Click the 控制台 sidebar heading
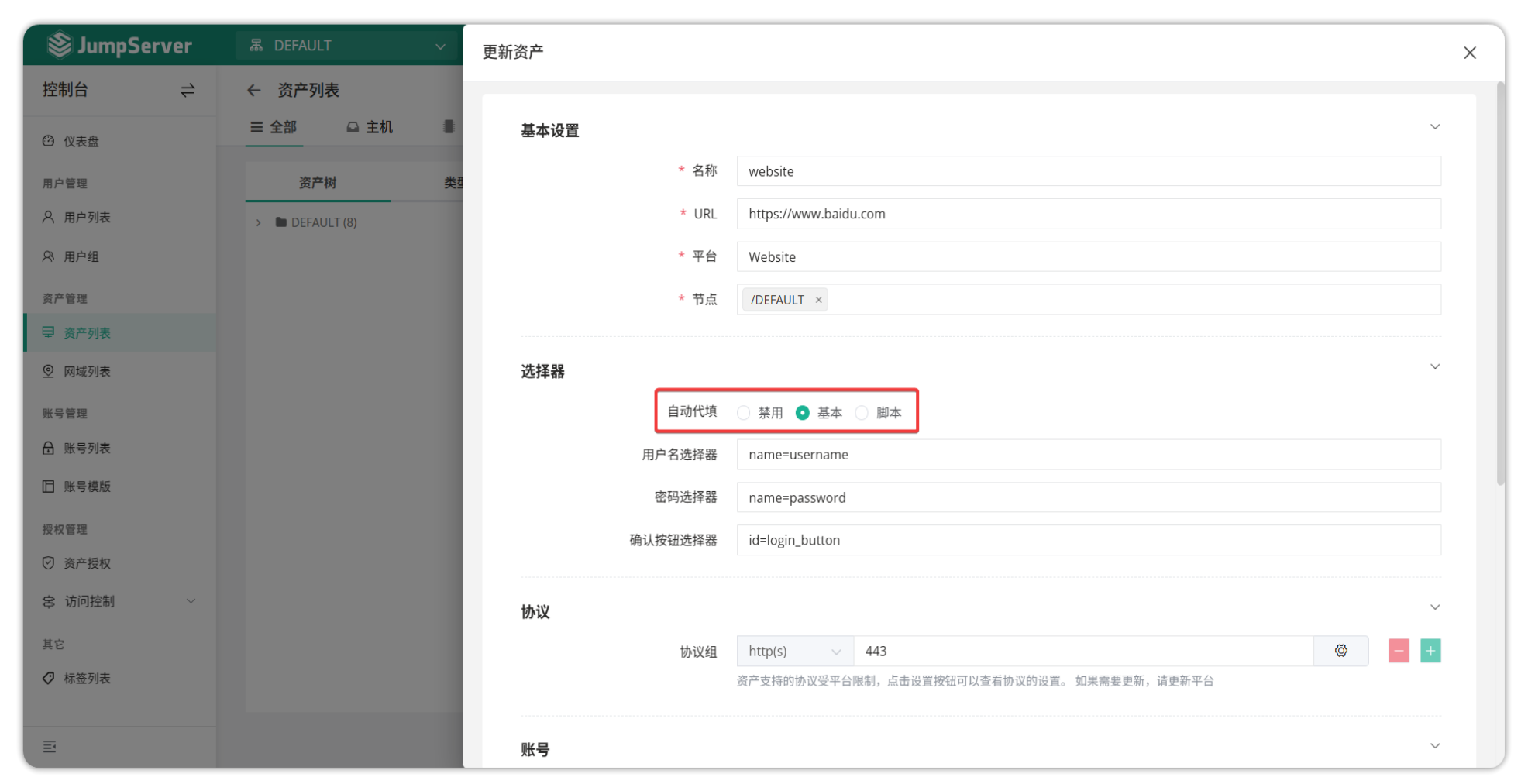Screen dimensions: 1528x784 tap(65, 90)
